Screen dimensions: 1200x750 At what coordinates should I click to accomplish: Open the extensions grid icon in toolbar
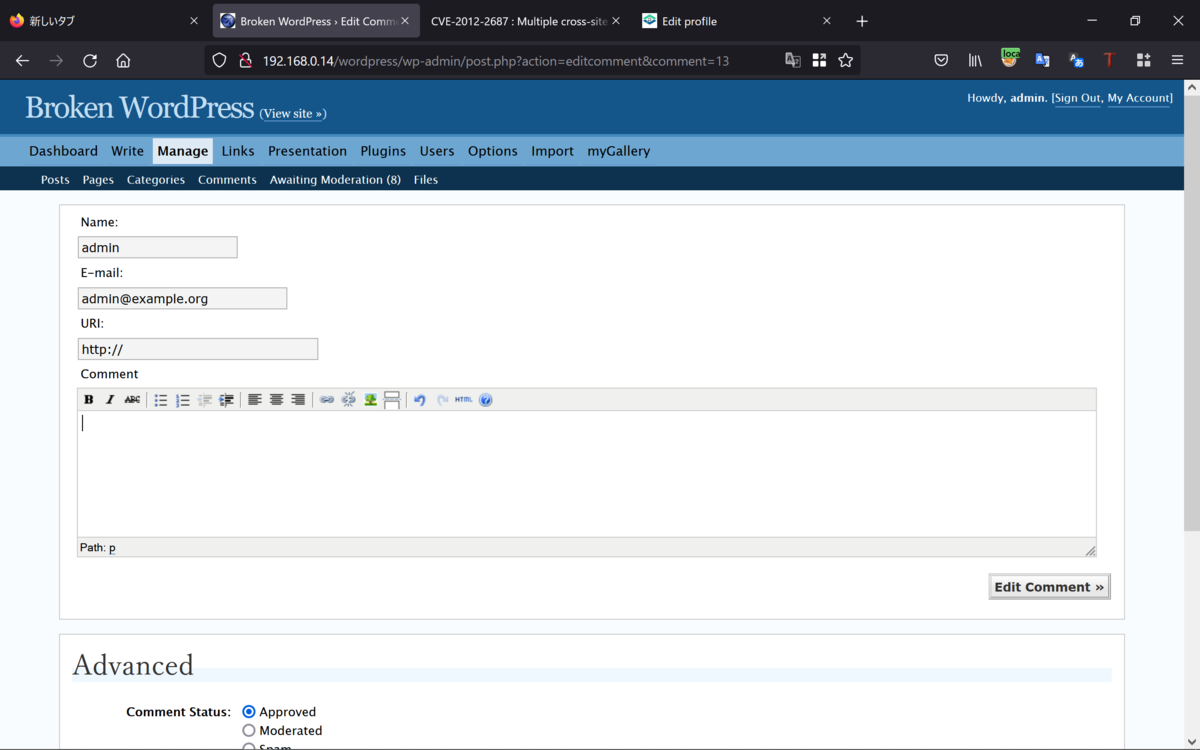click(1143, 61)
